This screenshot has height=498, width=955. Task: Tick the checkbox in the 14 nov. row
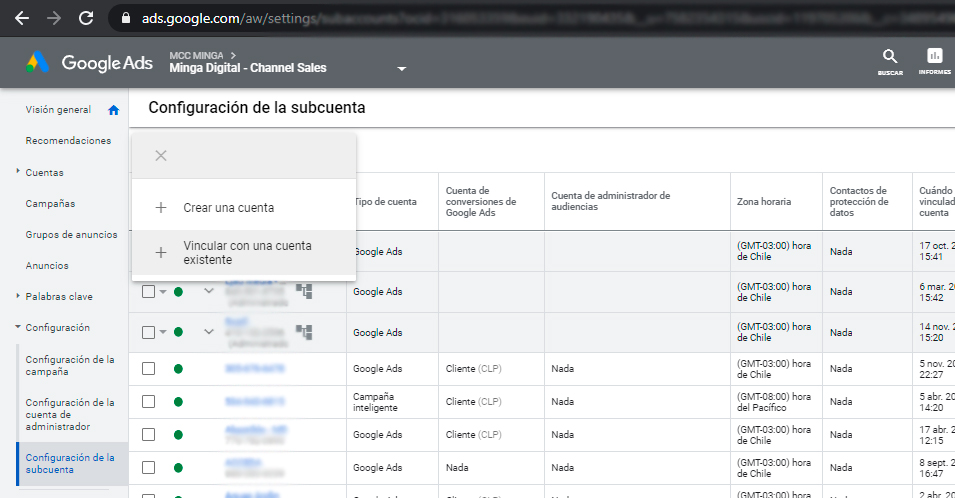(149, 332)
